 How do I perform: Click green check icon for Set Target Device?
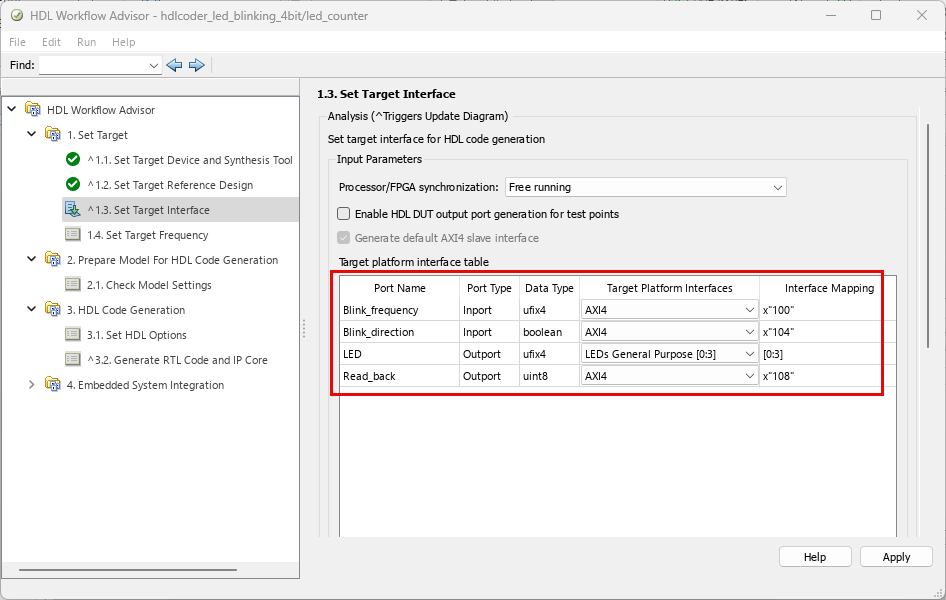pyautogui.click(x=73, y=160)
